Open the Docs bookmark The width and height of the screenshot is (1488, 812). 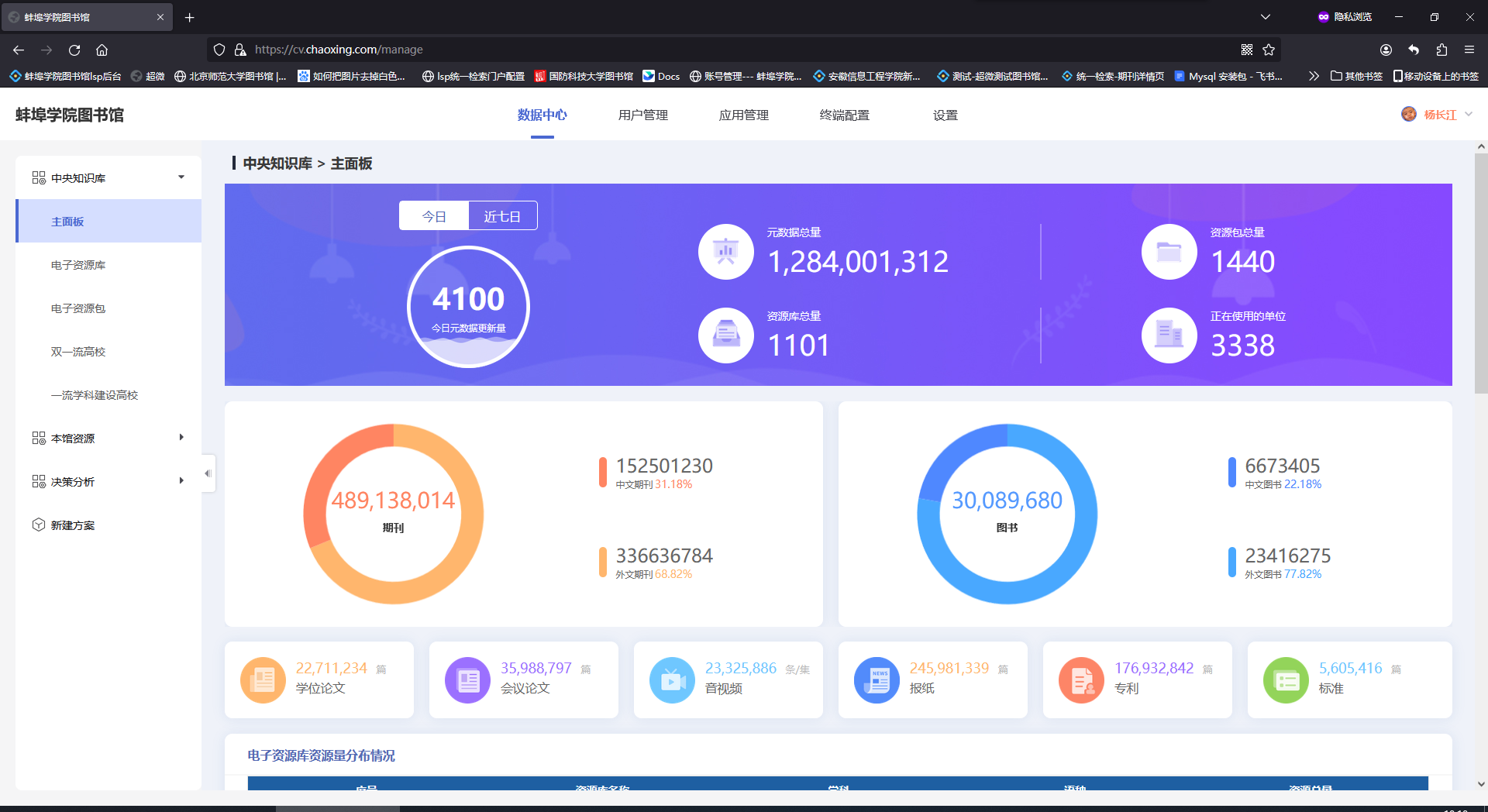(x=661, y=76)
